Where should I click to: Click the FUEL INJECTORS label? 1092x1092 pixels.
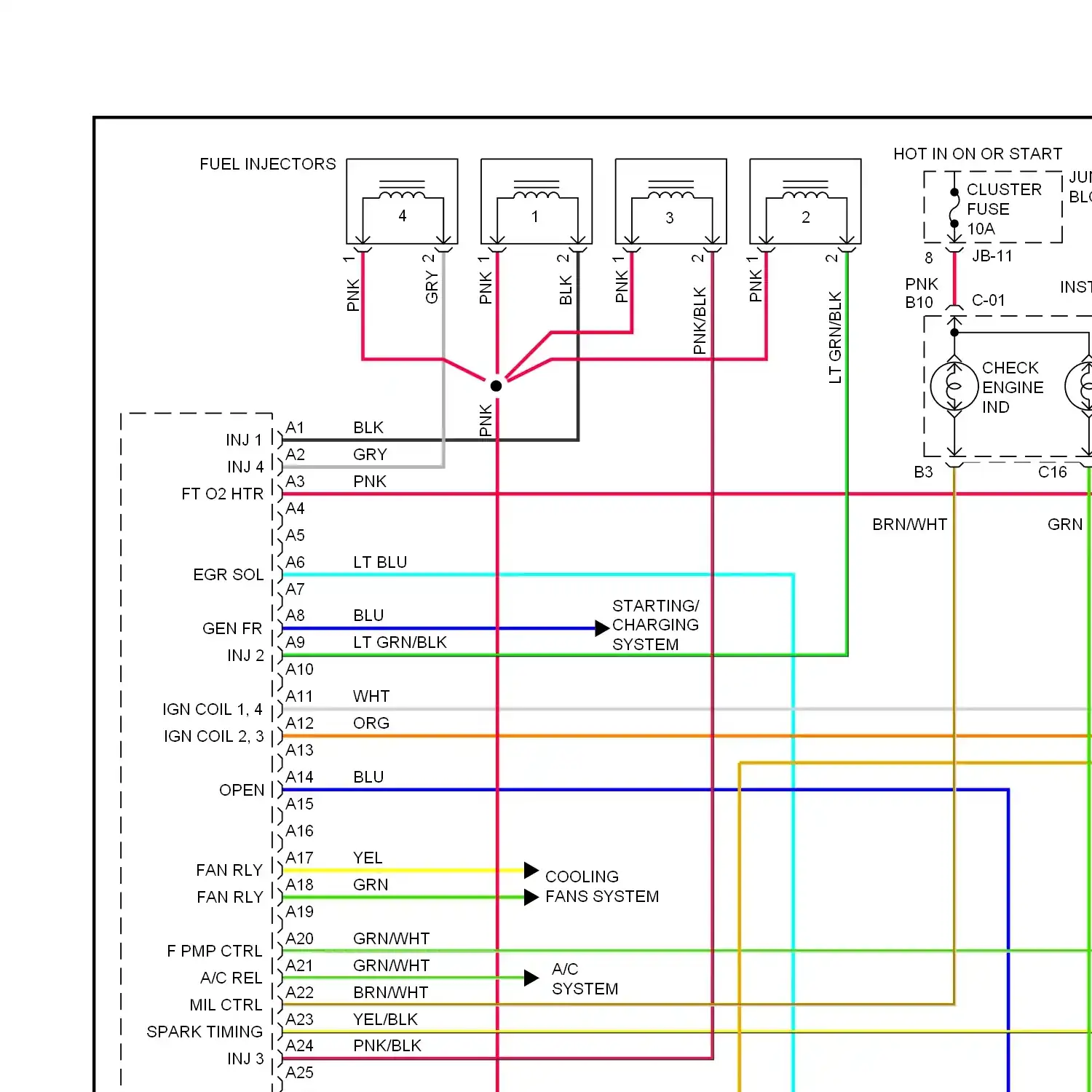tap(268, 164)
